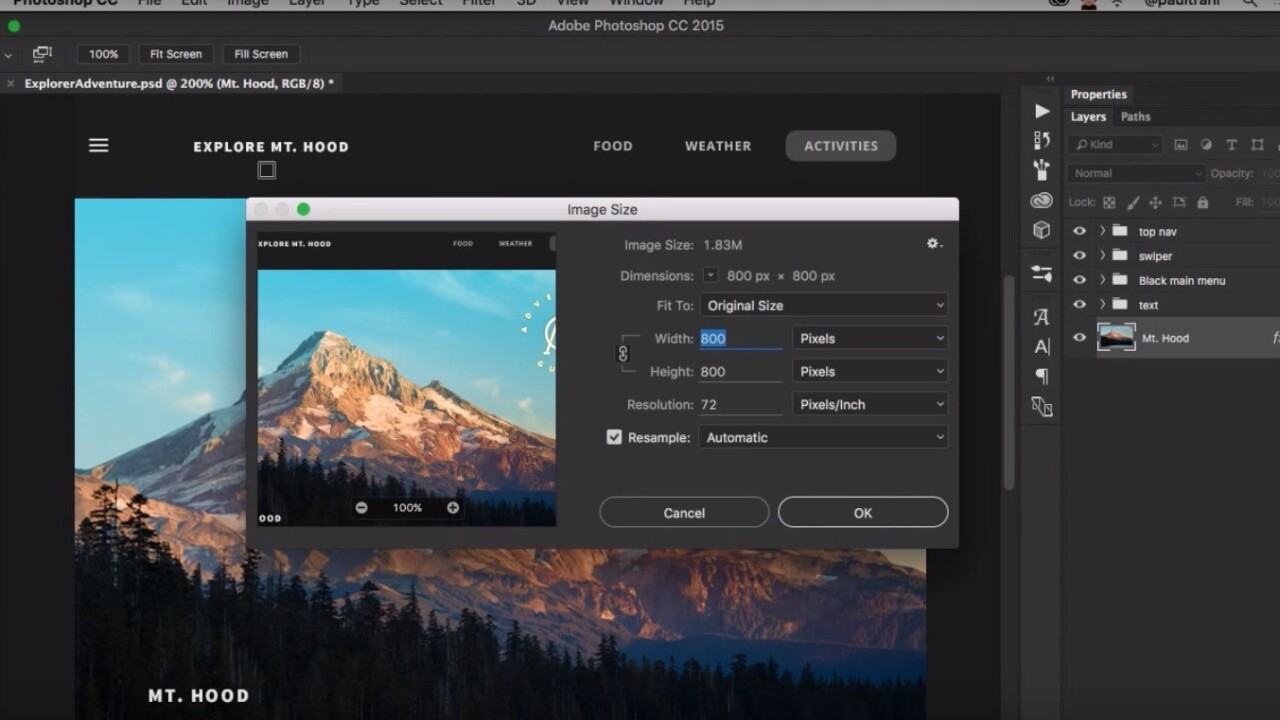The width and height of the screenshot is (1280, 720).
Task: Filter layers by type layers icon
Action: pyautogui.click(x=1231, y=145)
